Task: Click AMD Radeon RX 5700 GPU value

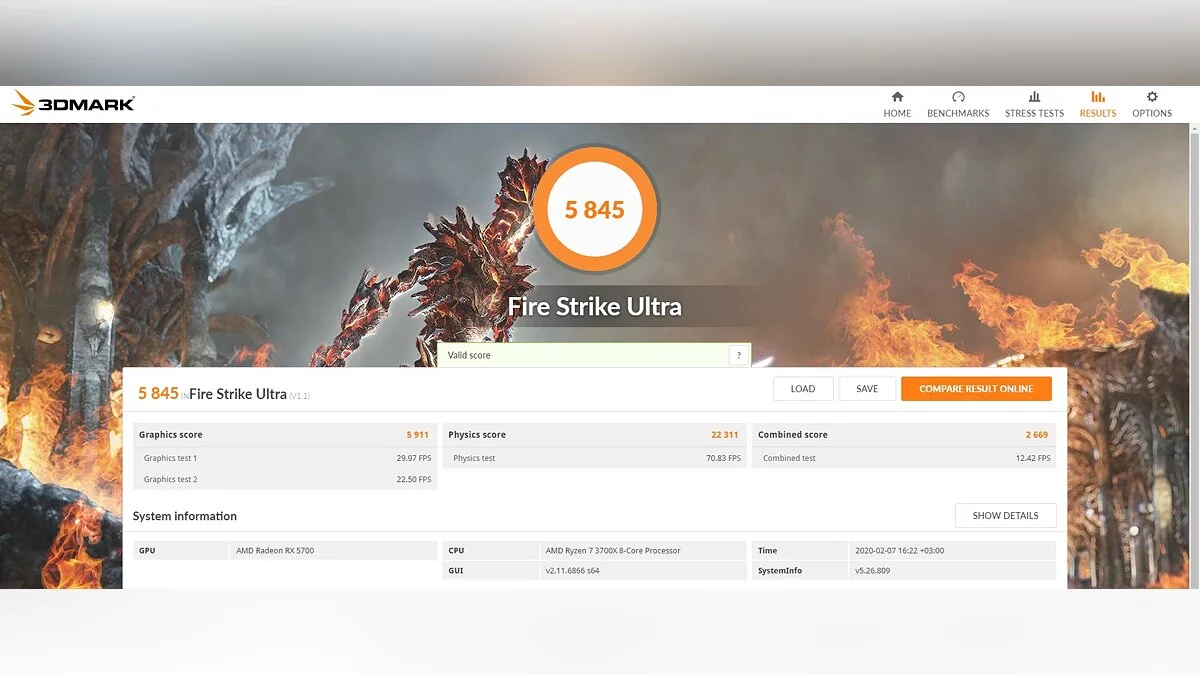Action: pyautogui.click(x=275, y=551)
